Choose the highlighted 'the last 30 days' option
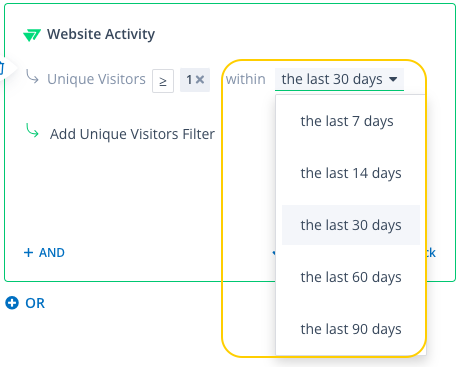 [x=351, y=225]
